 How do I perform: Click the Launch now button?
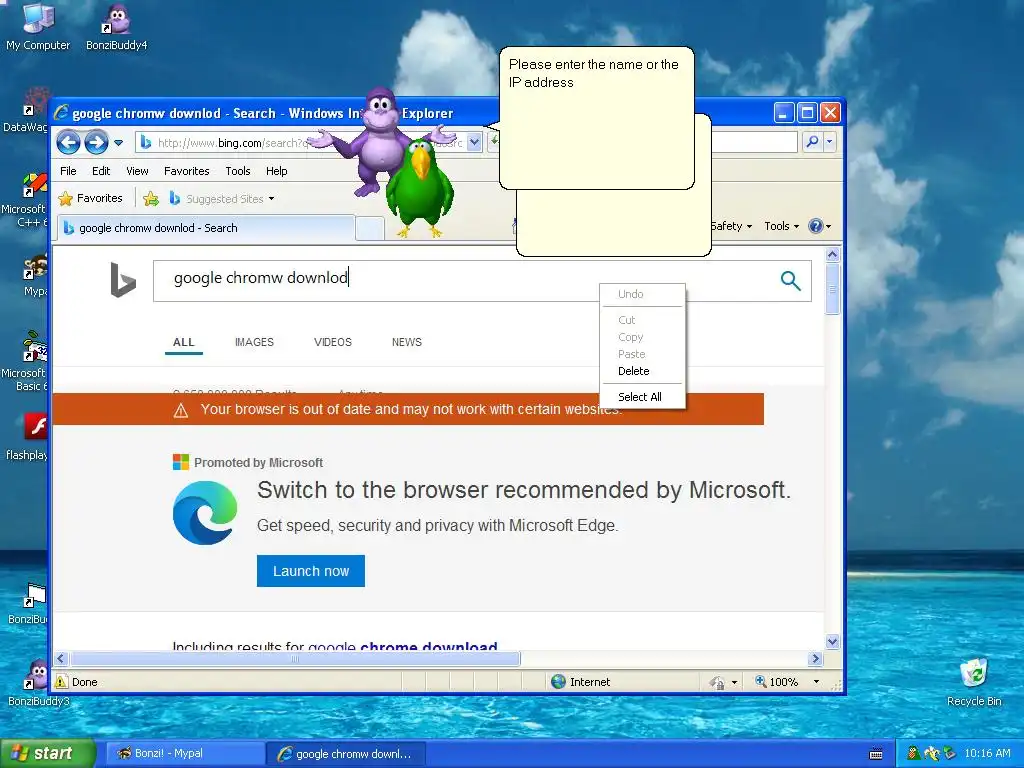point(311,571)
